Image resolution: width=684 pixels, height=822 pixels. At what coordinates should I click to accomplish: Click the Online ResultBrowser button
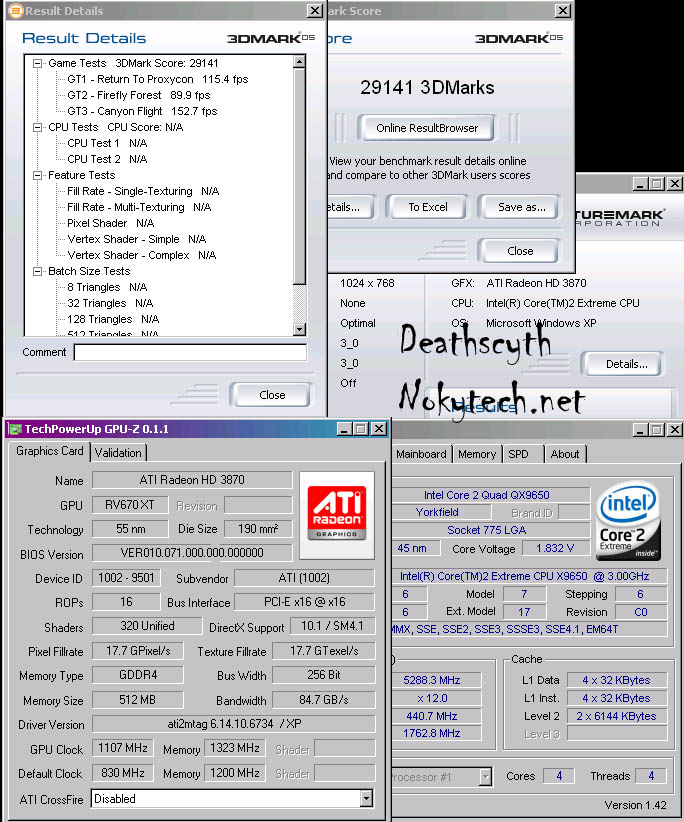[427, 128]
